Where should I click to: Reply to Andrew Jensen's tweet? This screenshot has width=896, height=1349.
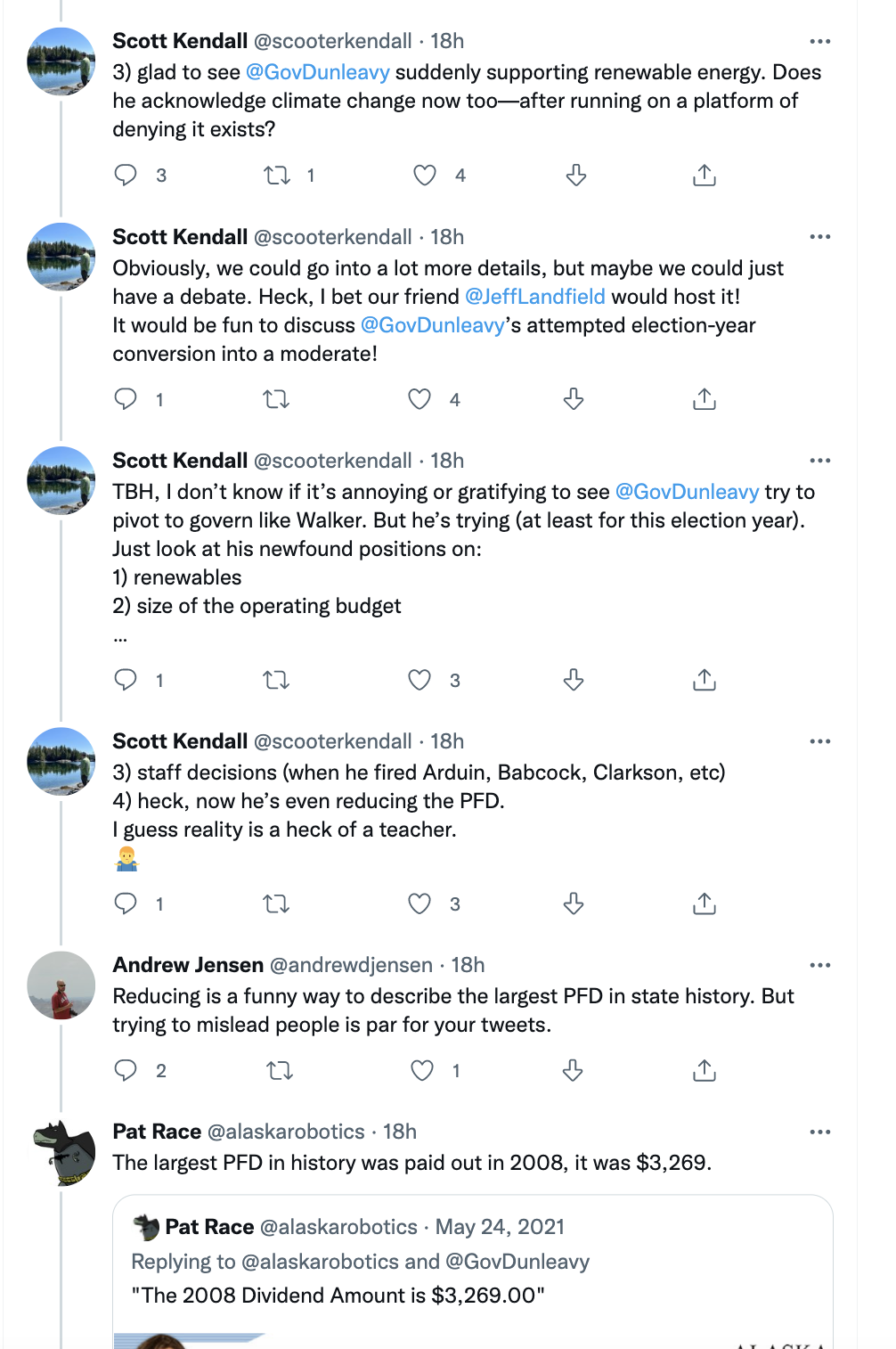(126, 1070)
